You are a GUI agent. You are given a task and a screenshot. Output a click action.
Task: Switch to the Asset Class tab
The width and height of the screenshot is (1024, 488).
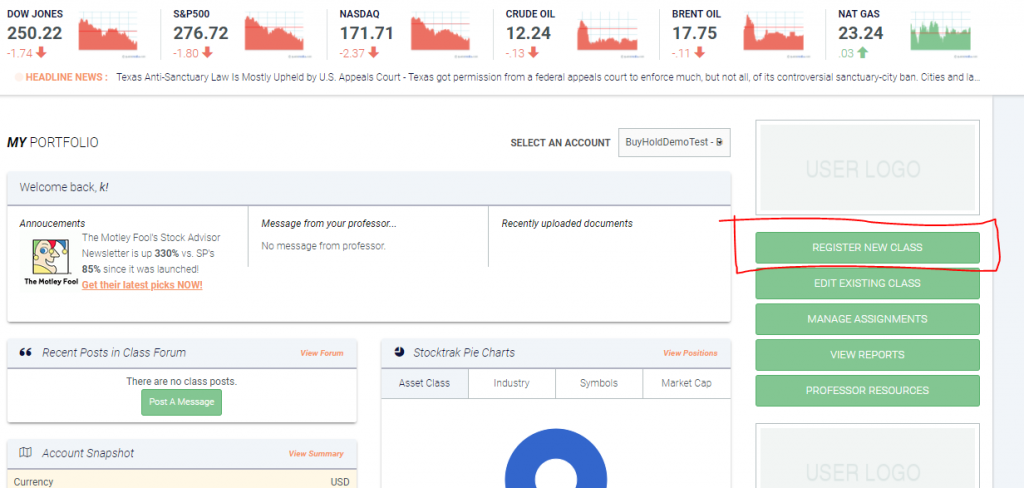(424, 383)
